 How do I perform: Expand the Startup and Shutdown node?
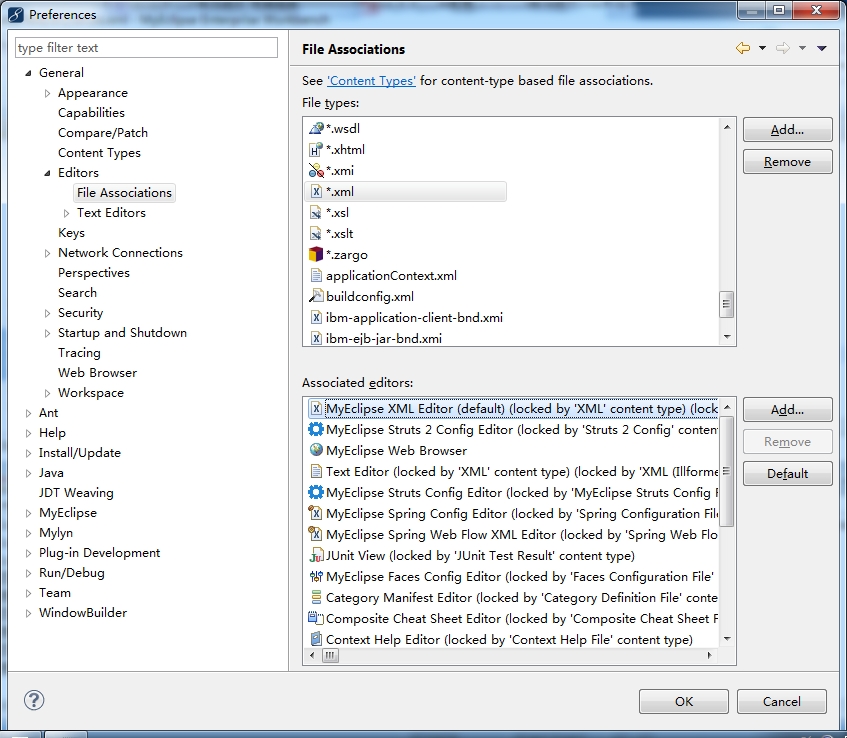47,333
